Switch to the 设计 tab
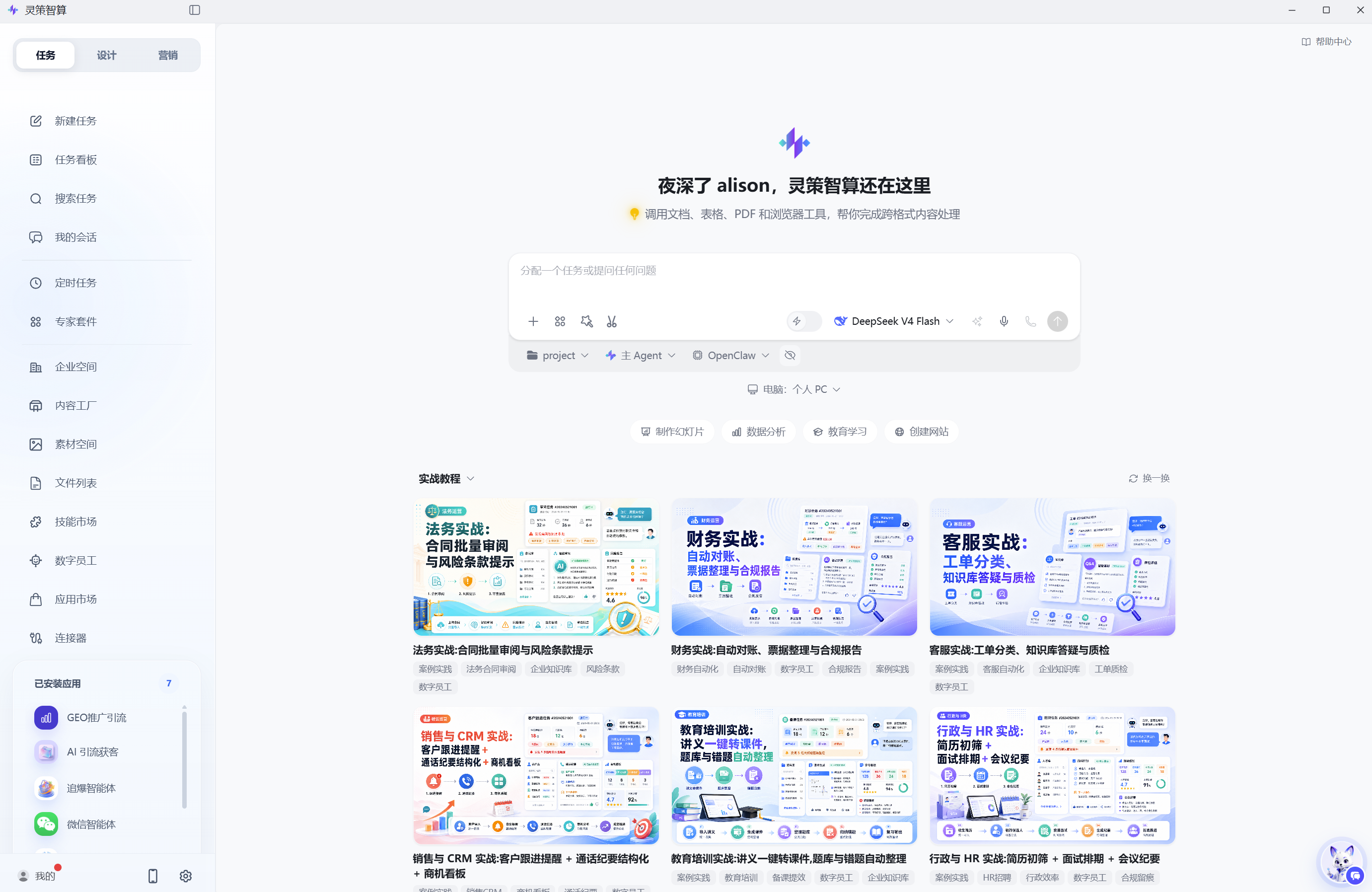The height and width of the screenshot is (892, 1372). [107, 55]
